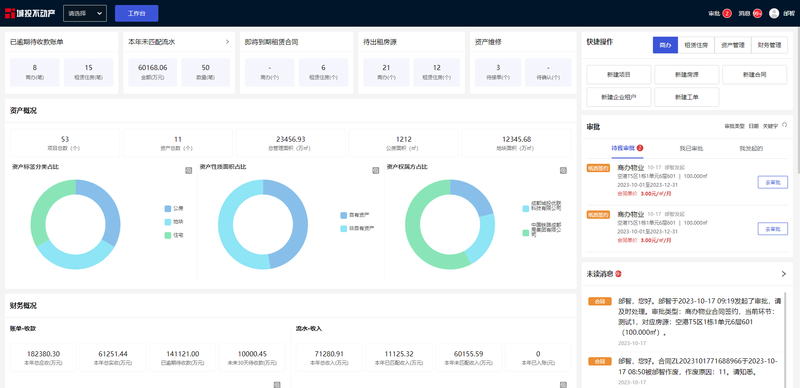Click the 53 项目总数 stat
The height and width of the screenshot is (388, 800).
pyautogui.click(x=65, y=143)
